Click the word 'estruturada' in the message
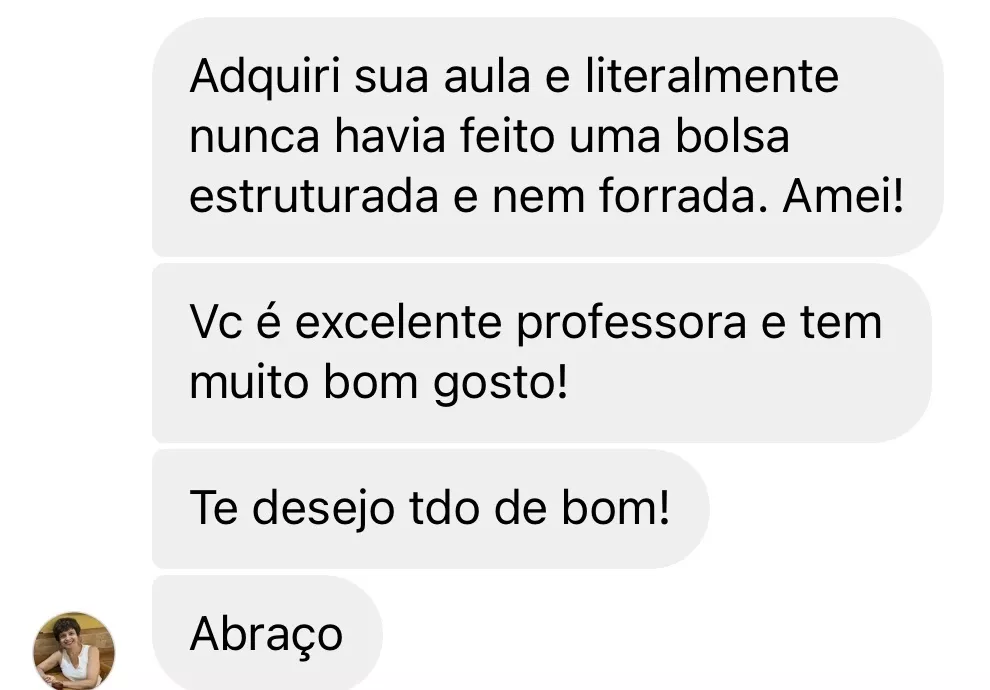Viewport: 990px width, 690px height. coord(314,196)
